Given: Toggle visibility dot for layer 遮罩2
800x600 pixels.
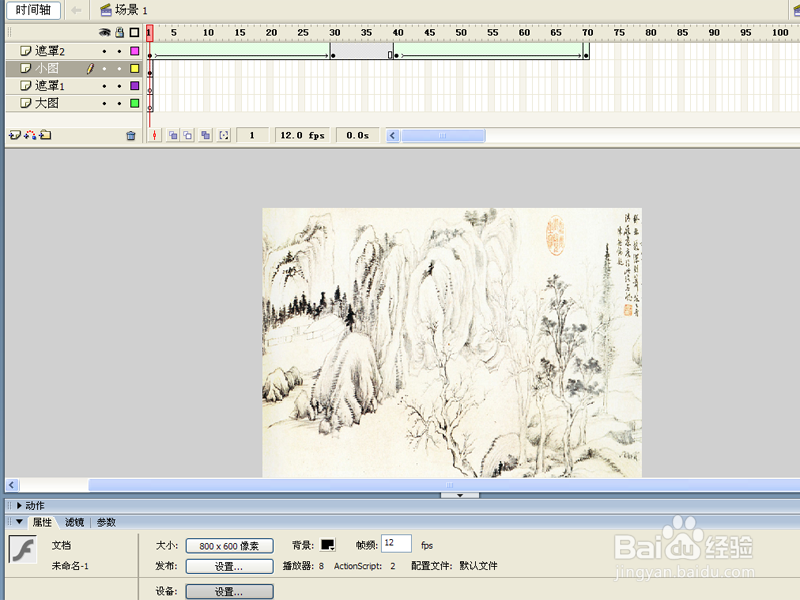Looking at the screenshot, I should click(105, 51).
